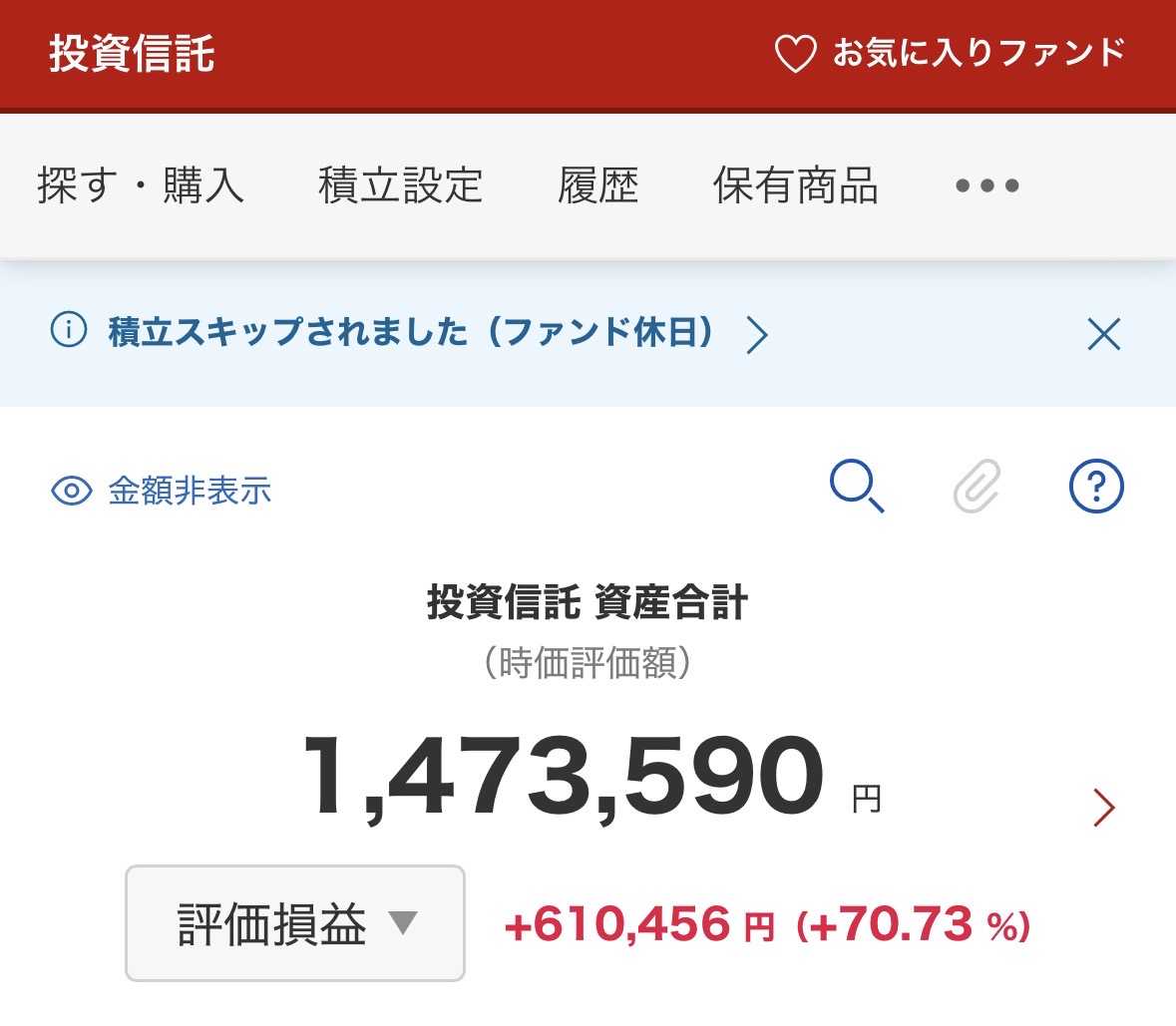Switch to 探す・購入 tab
This screenshot has width=1176, height=1026.
coord(141,185)
